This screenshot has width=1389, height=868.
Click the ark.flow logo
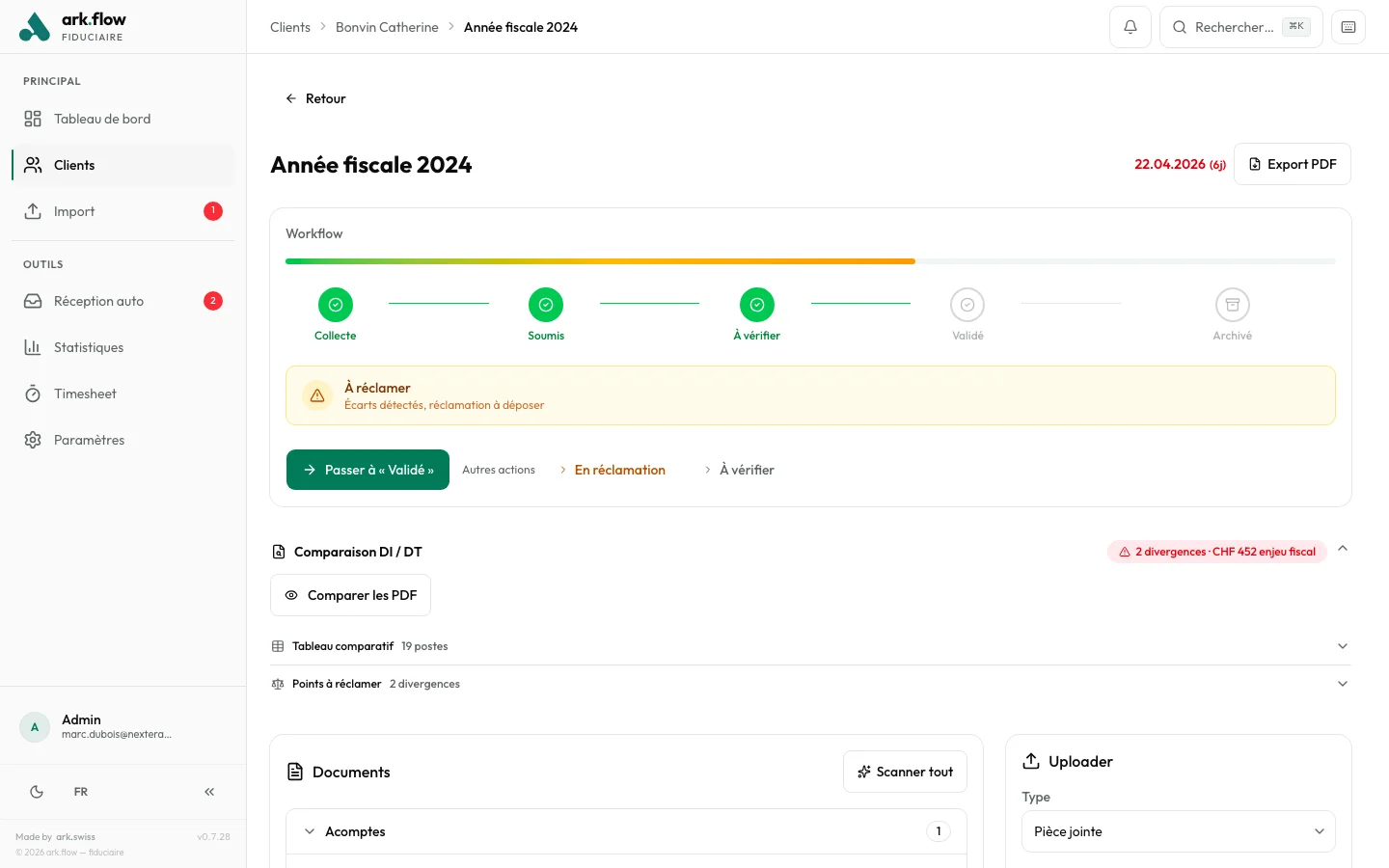click(x=73, y=27)
